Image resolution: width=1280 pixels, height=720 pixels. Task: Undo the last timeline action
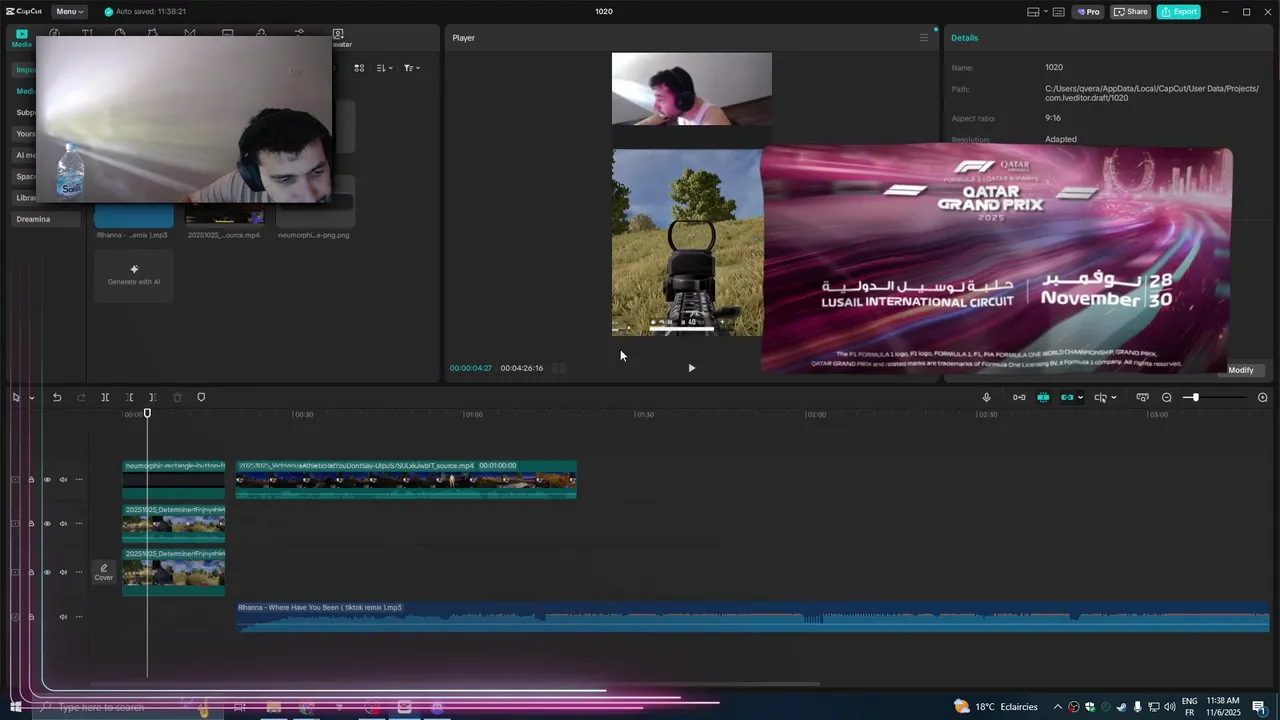click(57, 398)
